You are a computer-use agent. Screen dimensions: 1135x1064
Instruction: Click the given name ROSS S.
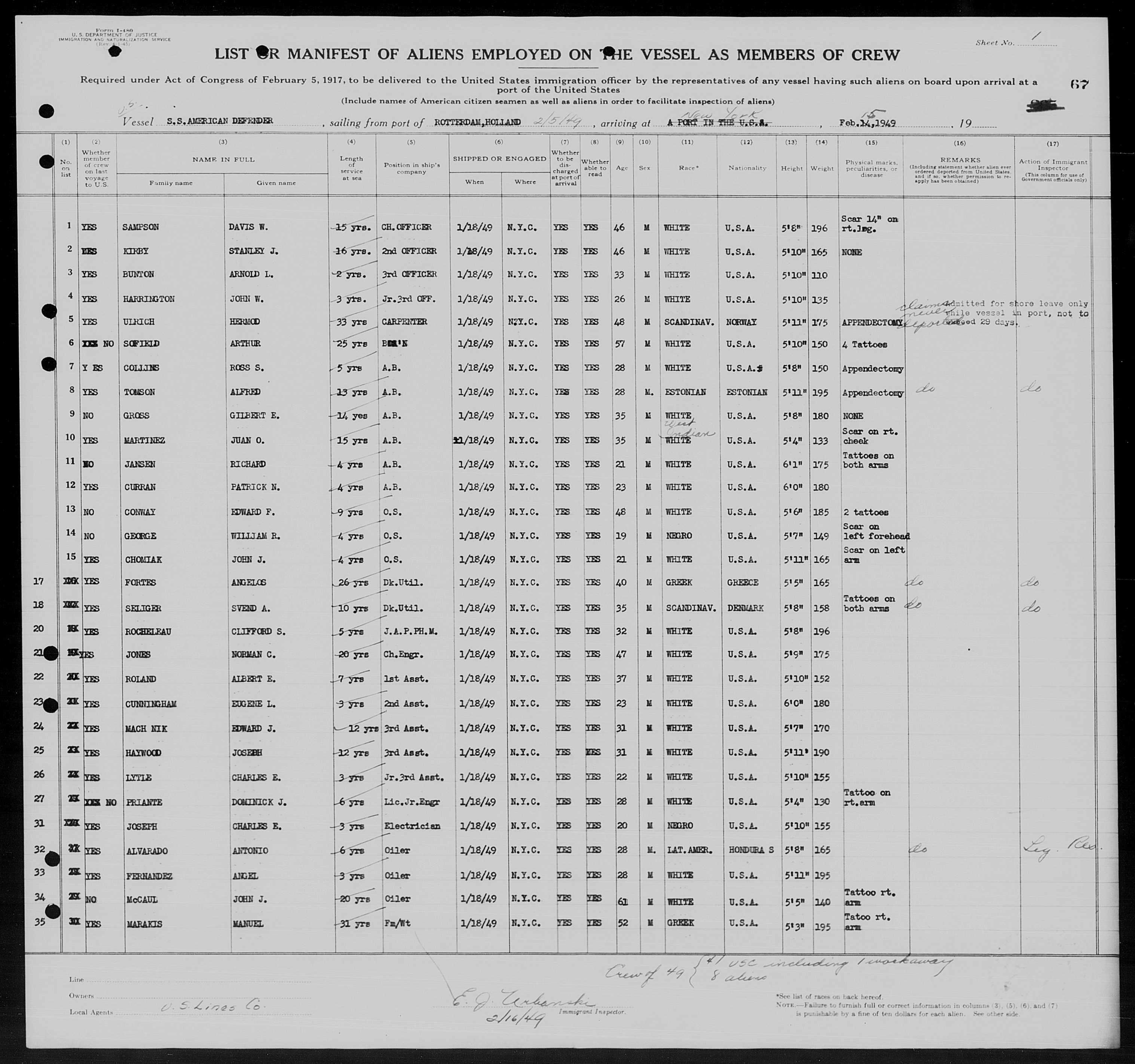click(247, 368)
